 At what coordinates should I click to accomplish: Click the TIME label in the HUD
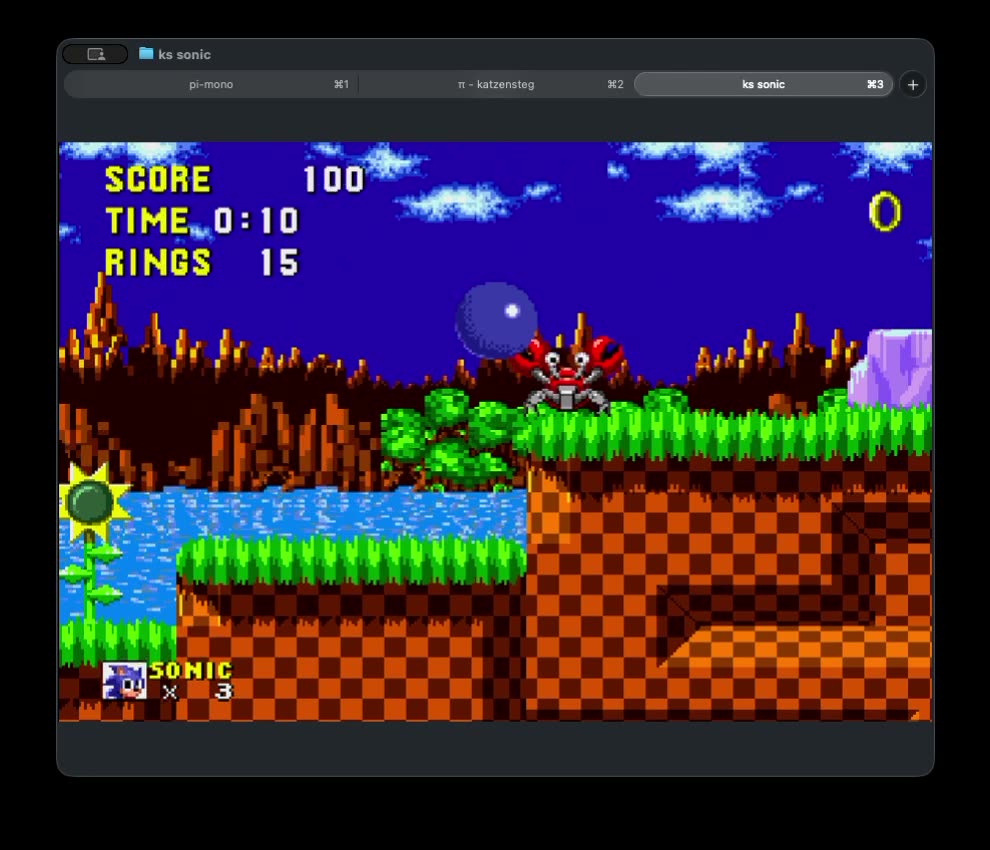click(148, 221)
